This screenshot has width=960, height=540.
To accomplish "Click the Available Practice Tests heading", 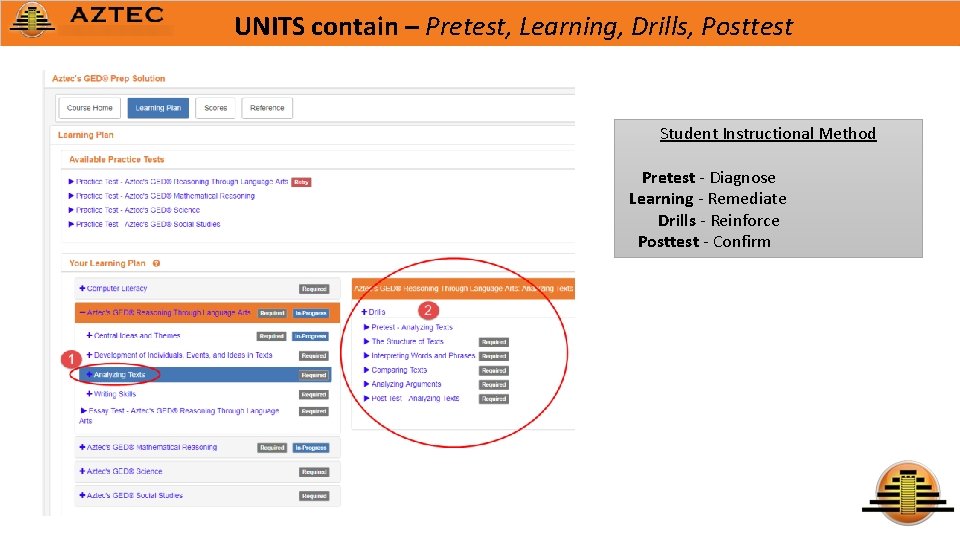I will point(116,160).
